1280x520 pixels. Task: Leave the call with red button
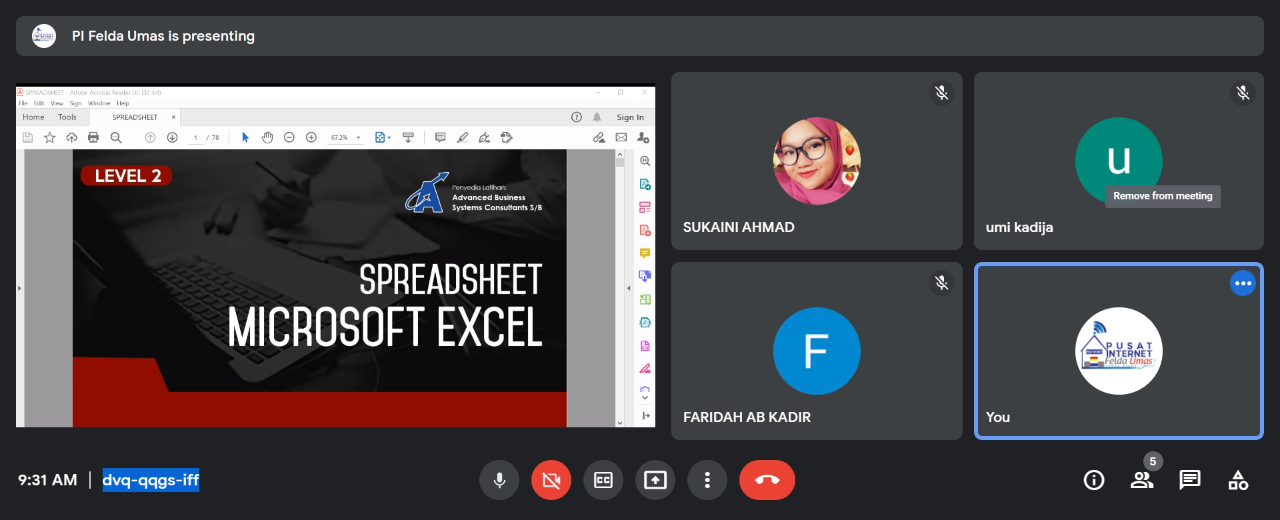[x=767, y=480]
